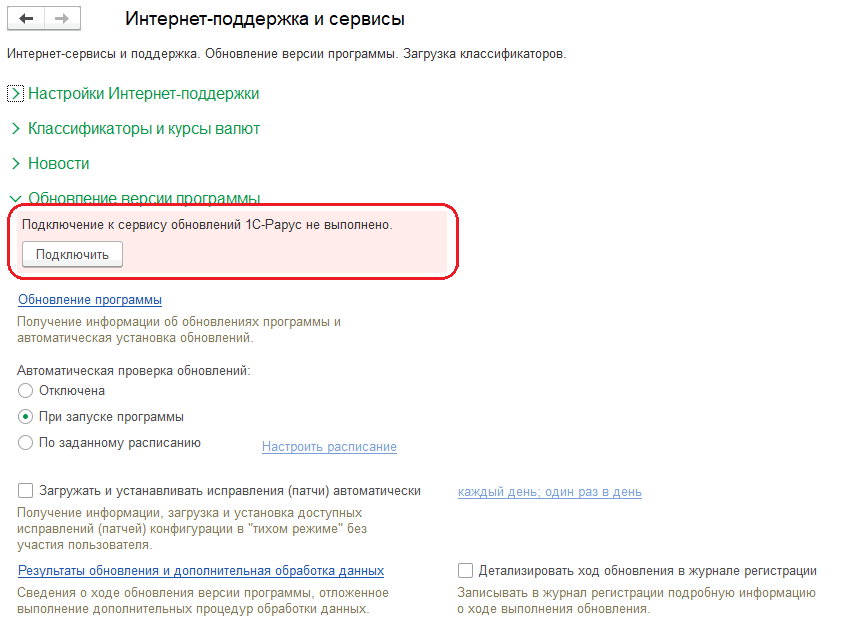Open the Классификаторы и курсы валют heading
This screenshot has width=857, height=633.
pyautogui.click(x=144, y=128)
